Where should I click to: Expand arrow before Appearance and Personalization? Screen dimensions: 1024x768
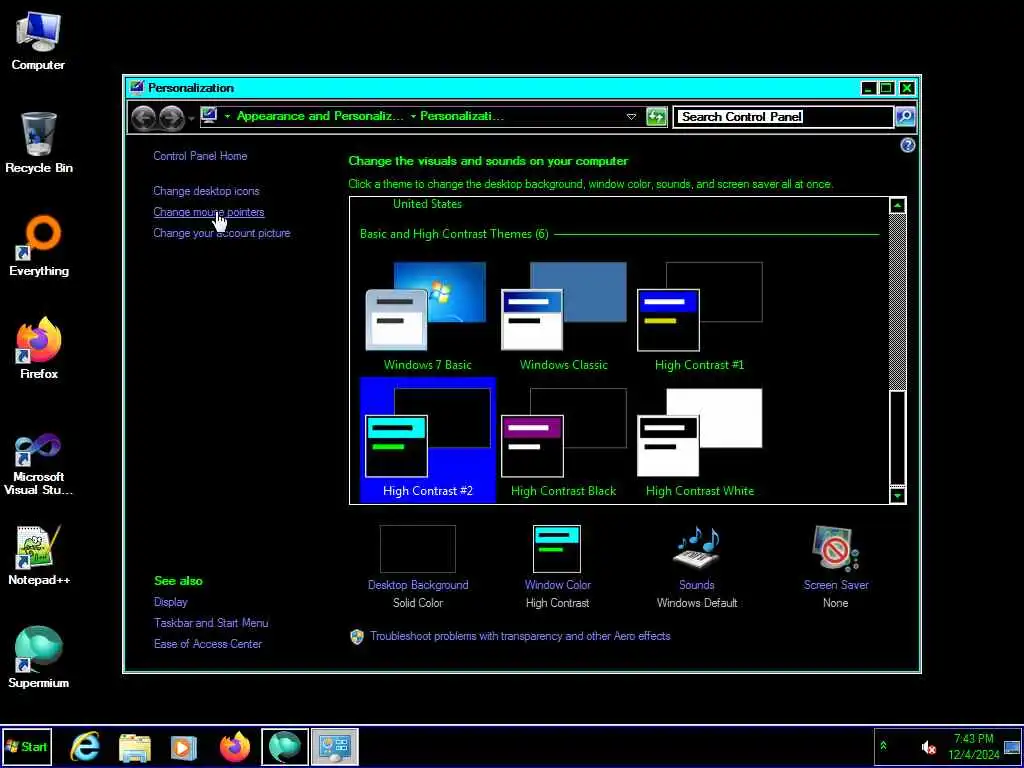pyautogui.click(x=228, y=116)
